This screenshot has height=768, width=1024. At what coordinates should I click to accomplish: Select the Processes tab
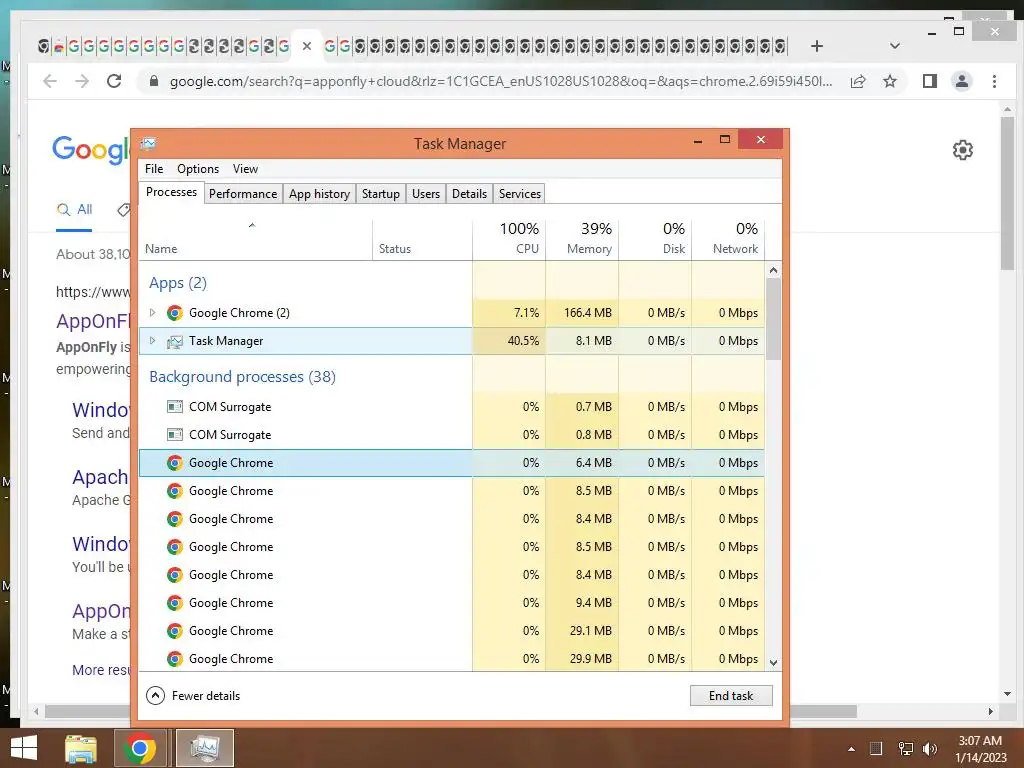tap(171, 192)
